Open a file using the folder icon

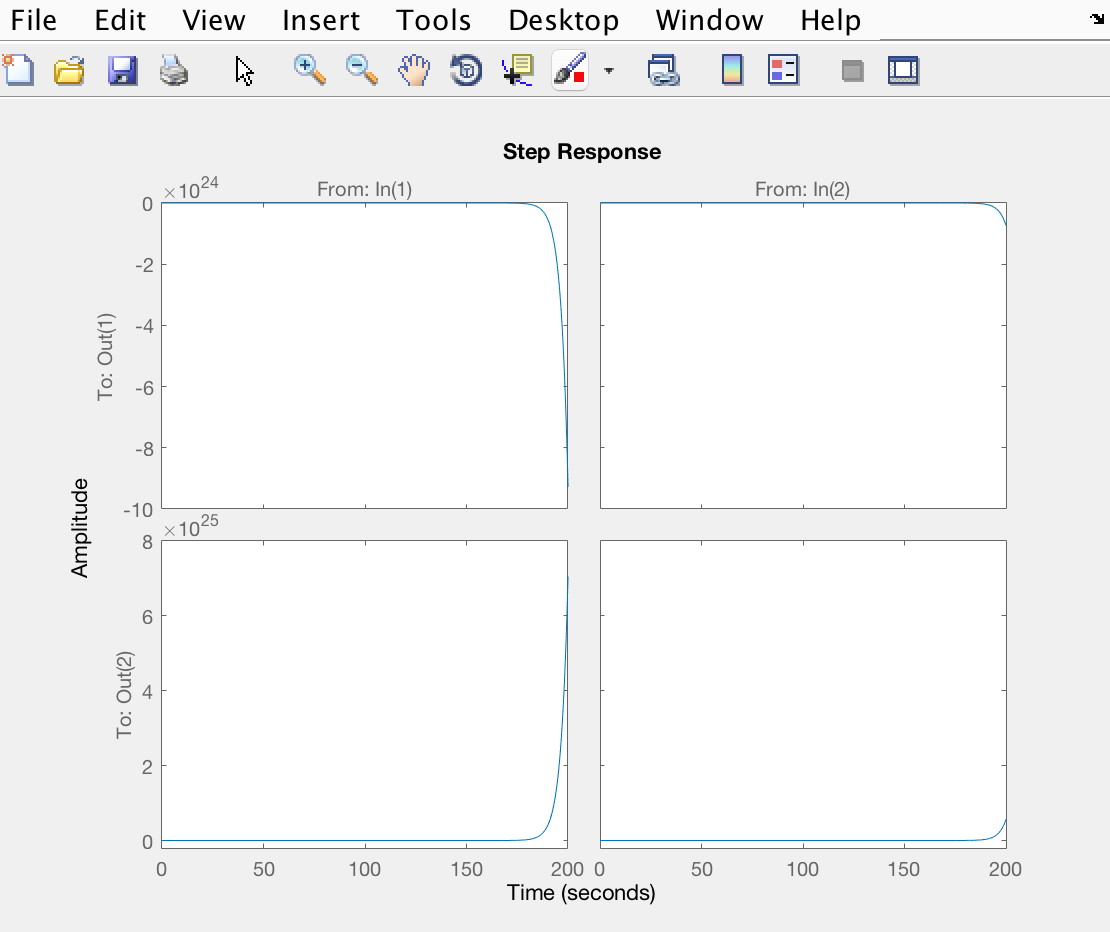(x=69, y=71)
